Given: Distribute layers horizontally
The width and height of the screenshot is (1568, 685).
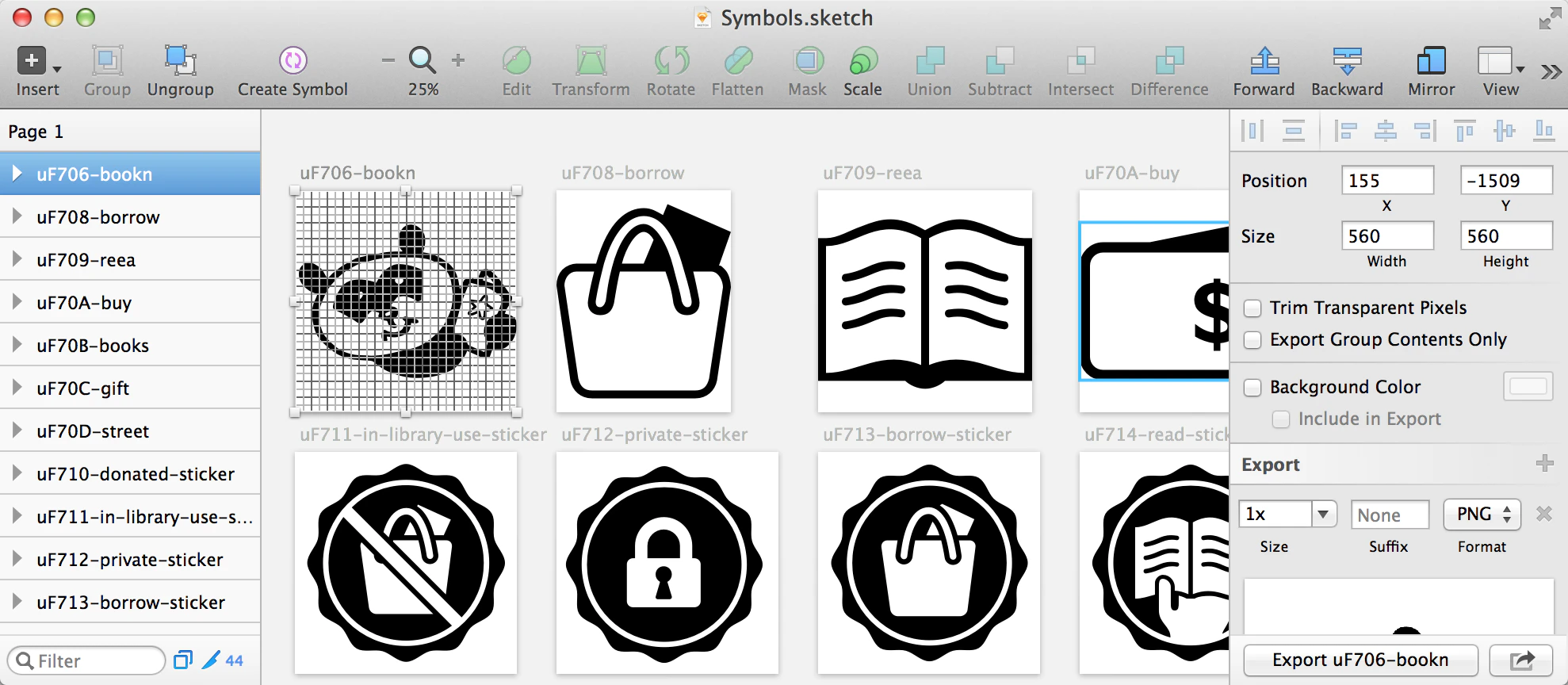Looking at the screenshot, I should (1252, 130).
